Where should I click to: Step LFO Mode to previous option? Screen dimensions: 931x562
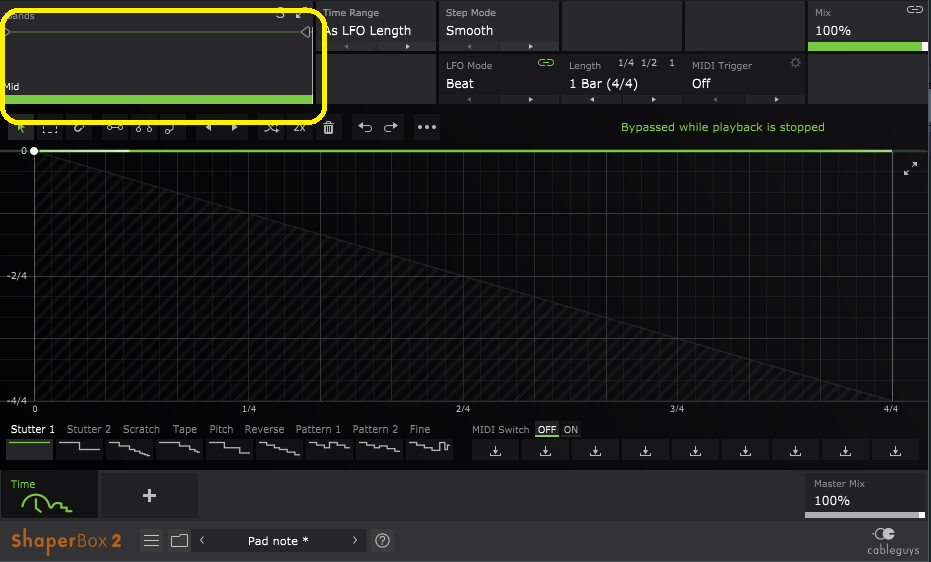click(469, 99)
